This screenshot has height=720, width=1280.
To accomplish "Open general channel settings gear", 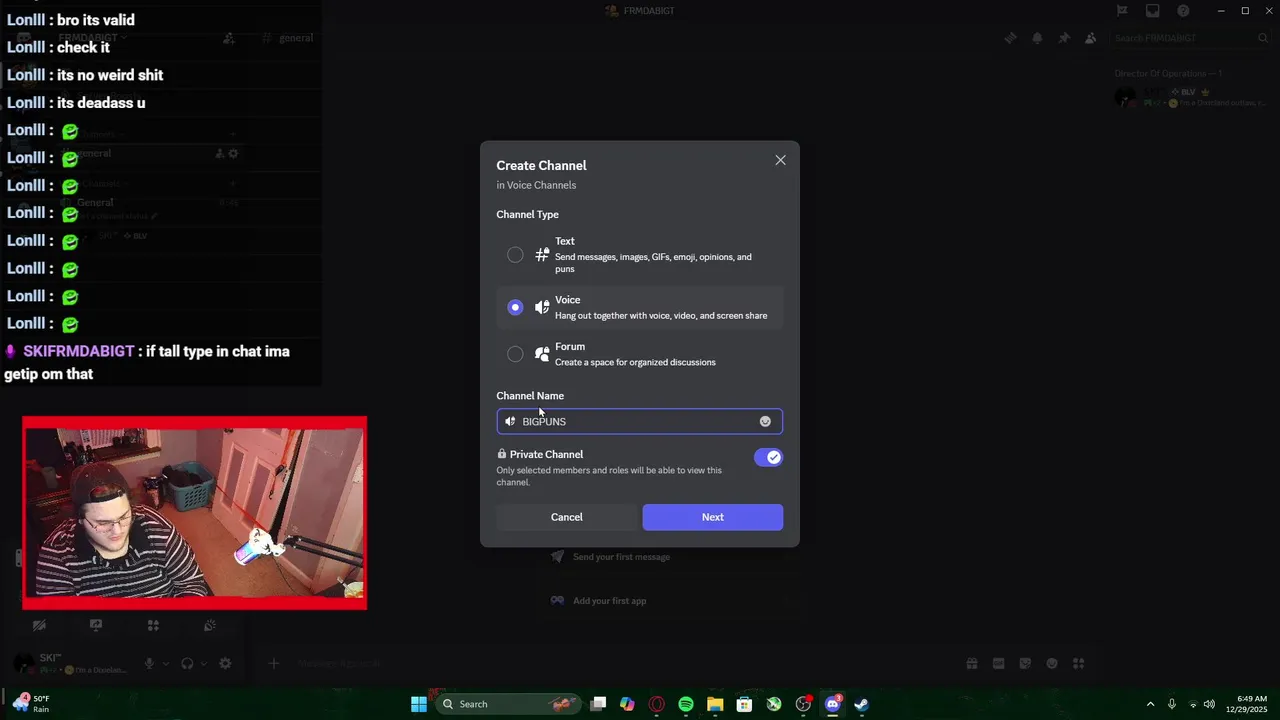I will click(x=233, y=154).
